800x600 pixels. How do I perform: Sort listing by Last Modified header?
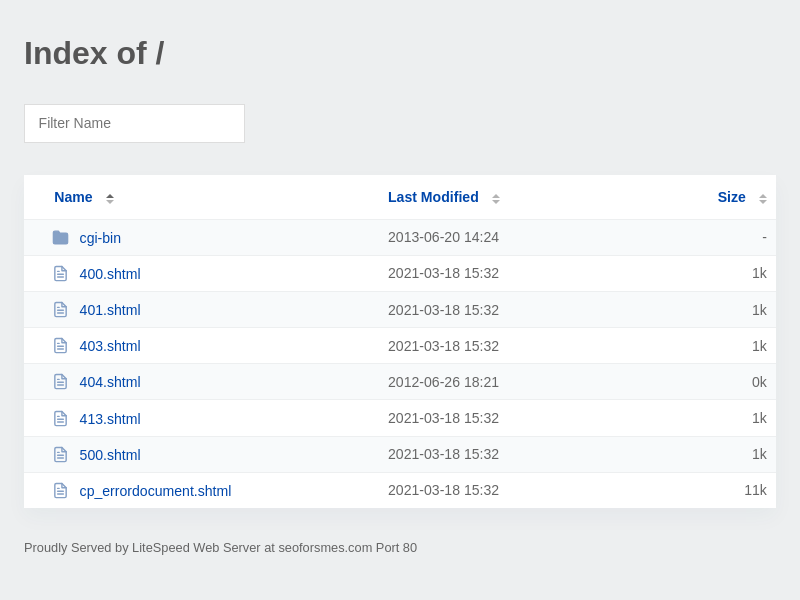tap(433, 197)
